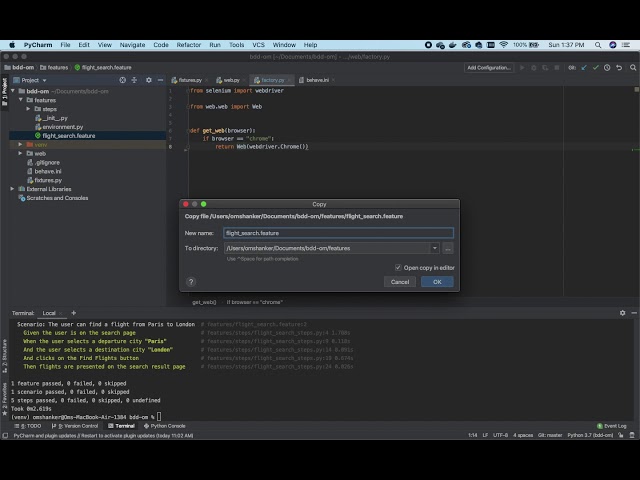Image resolution: width=640 pixels, height=480 pixels.
Task: Click the Revert undo arrow icon
Action: click(619, 68)
